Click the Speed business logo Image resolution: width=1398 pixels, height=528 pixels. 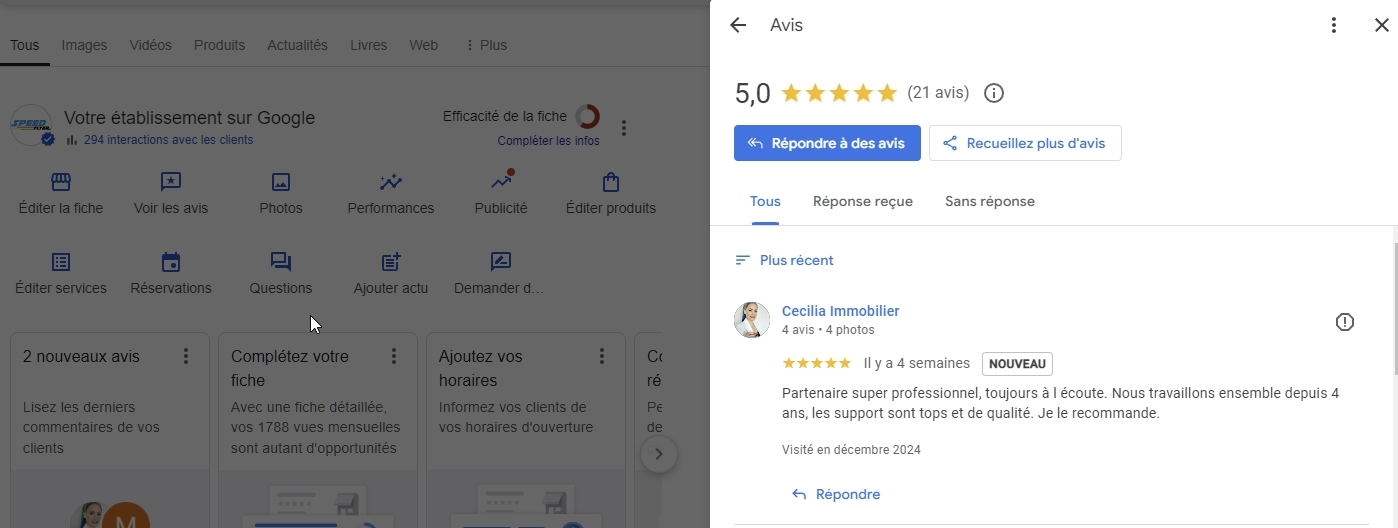point(31,125)
